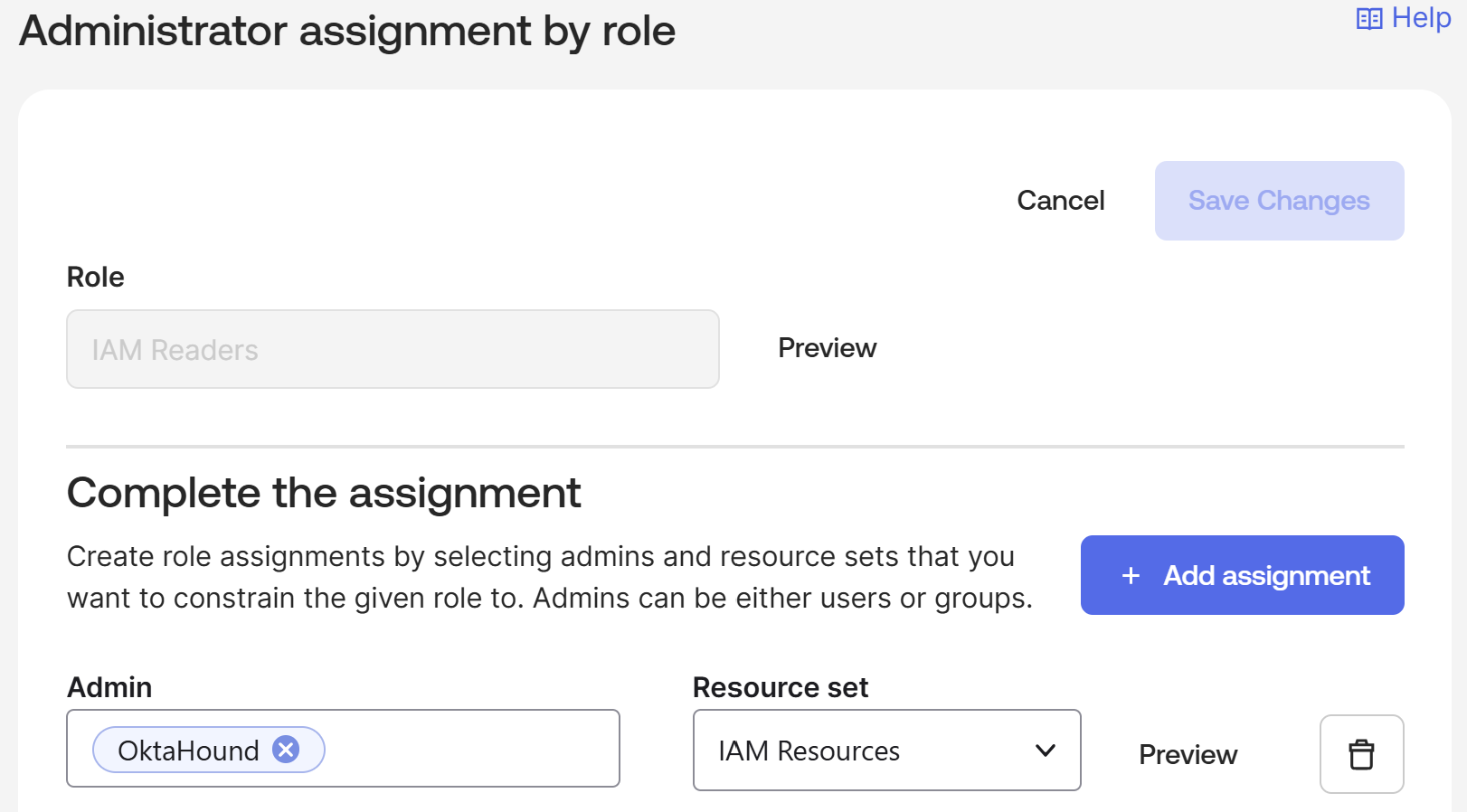Remove OktaHound admin chip
The height and width of the screenshot is (812, 1467).
pyautogui.click(x=287, y=750)
